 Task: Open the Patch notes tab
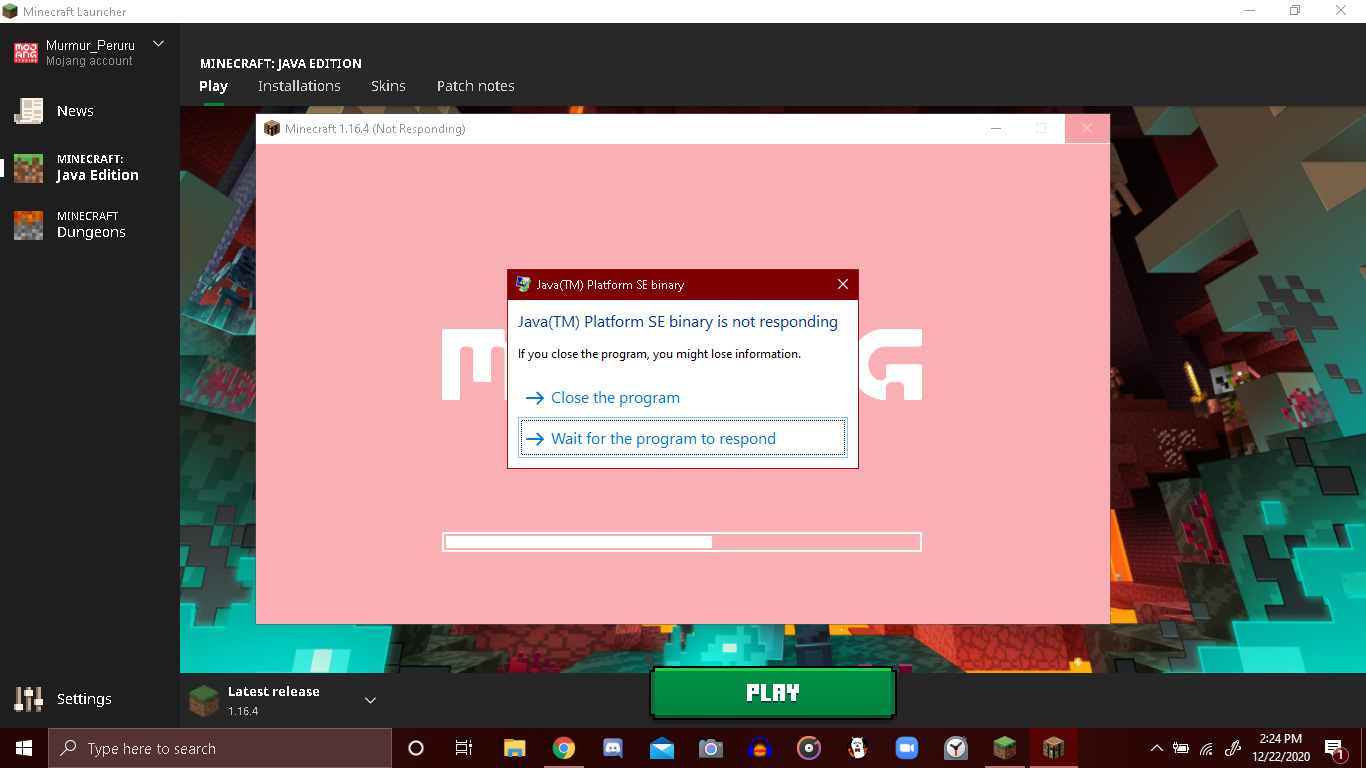click(x=476, y=86)
